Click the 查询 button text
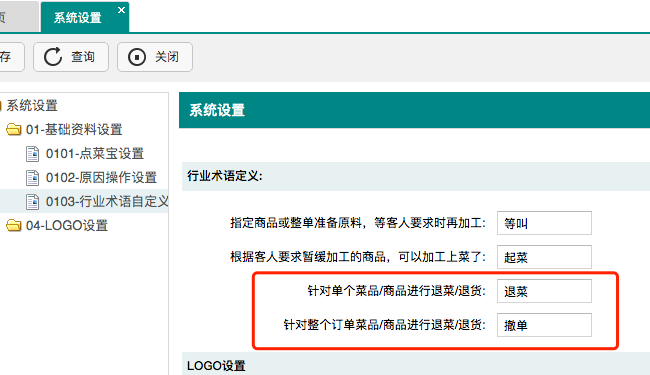The width and height of the screenshot is (650, 375). [83, 57]
